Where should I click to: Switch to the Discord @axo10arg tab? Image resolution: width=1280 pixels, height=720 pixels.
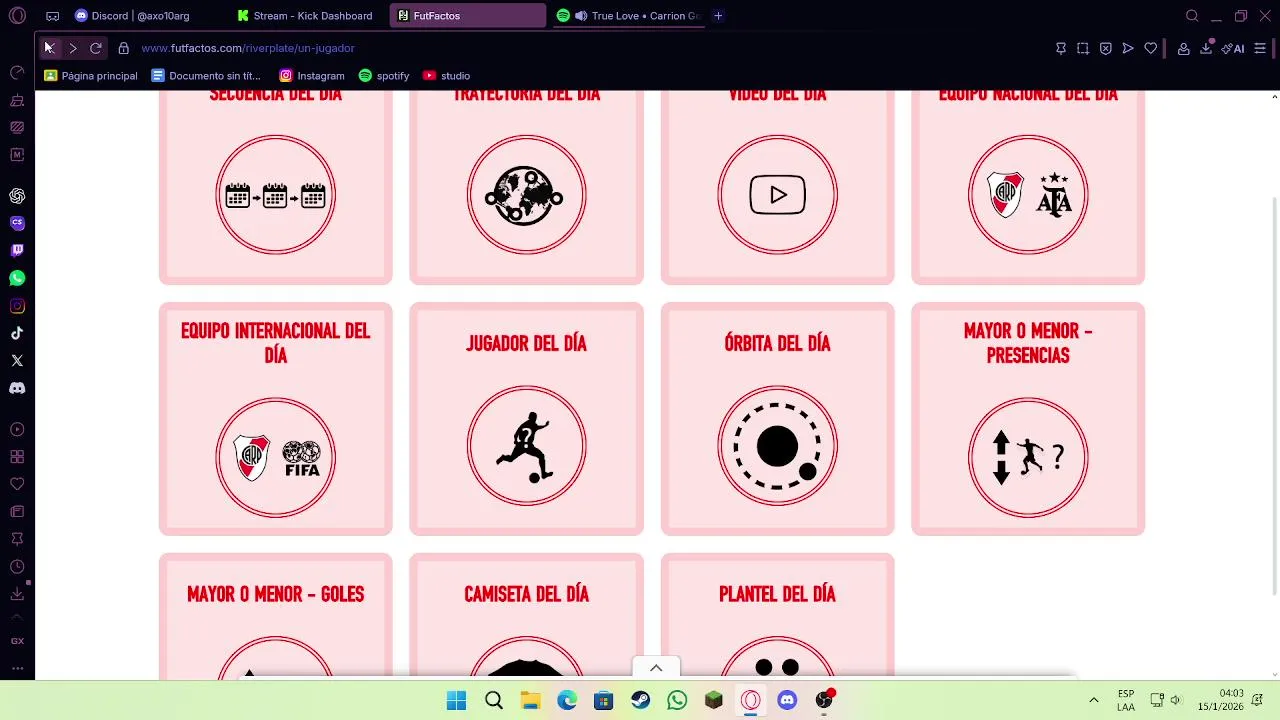(x=148, y=16)
